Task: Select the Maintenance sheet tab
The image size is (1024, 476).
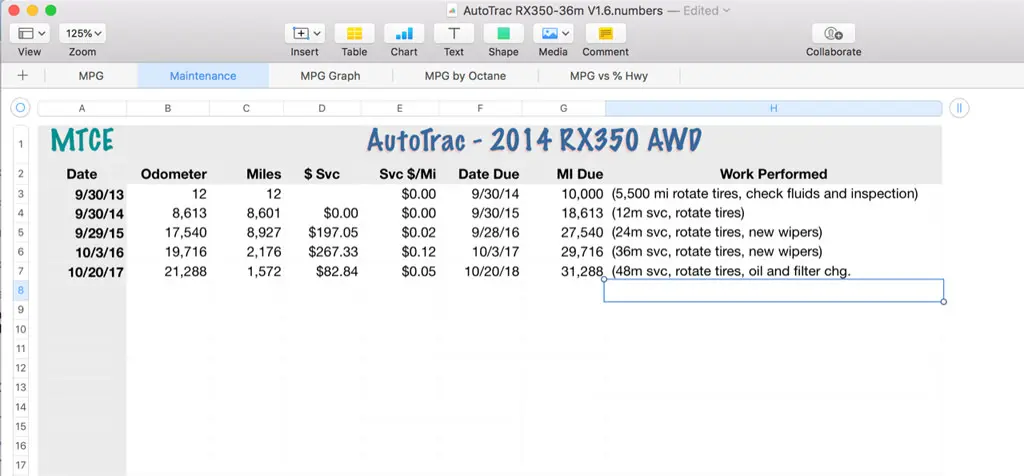Action: (203, 76)
